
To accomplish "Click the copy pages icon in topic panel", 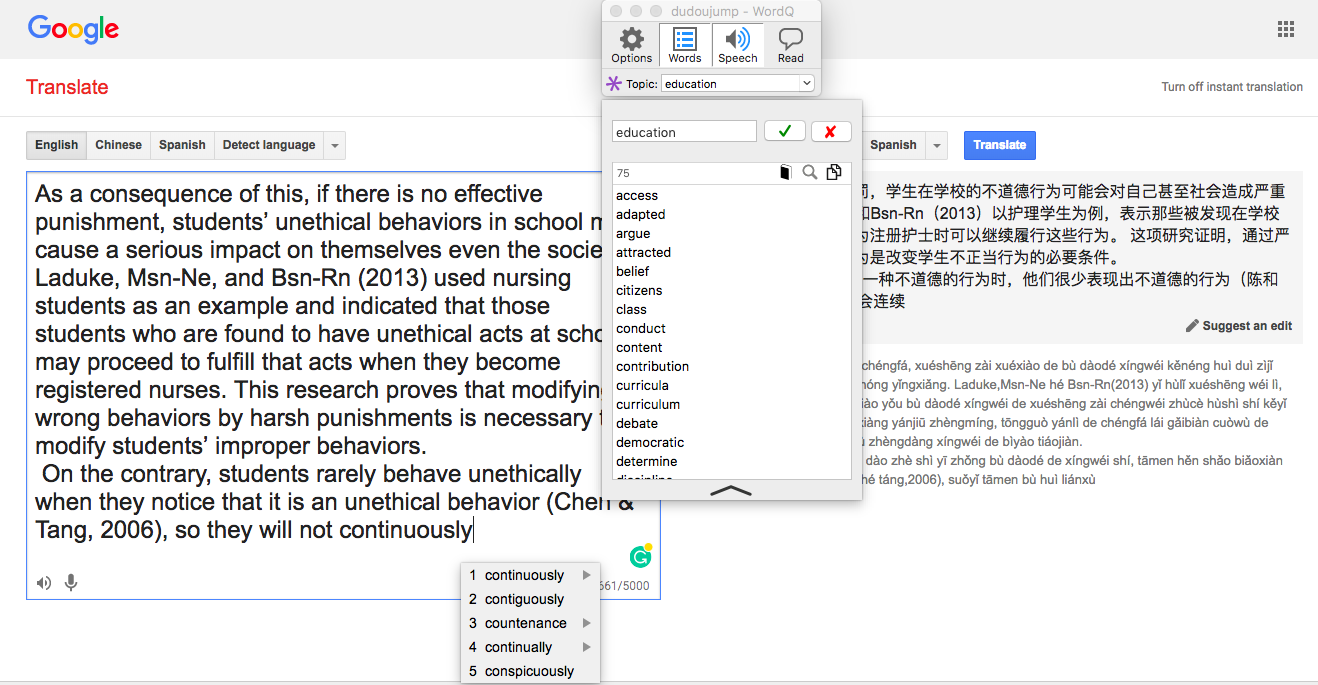I will click(x=834, y=173).
